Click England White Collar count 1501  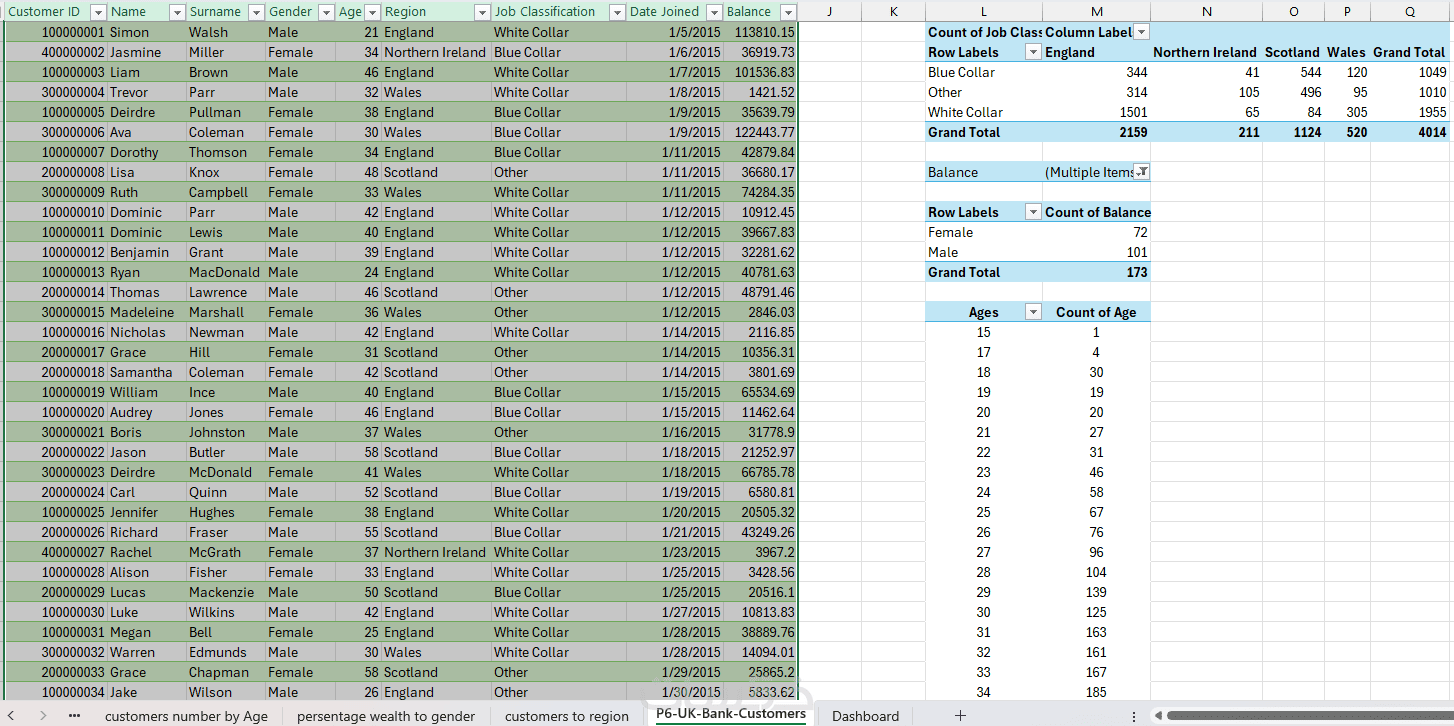tap(1097, 112)
